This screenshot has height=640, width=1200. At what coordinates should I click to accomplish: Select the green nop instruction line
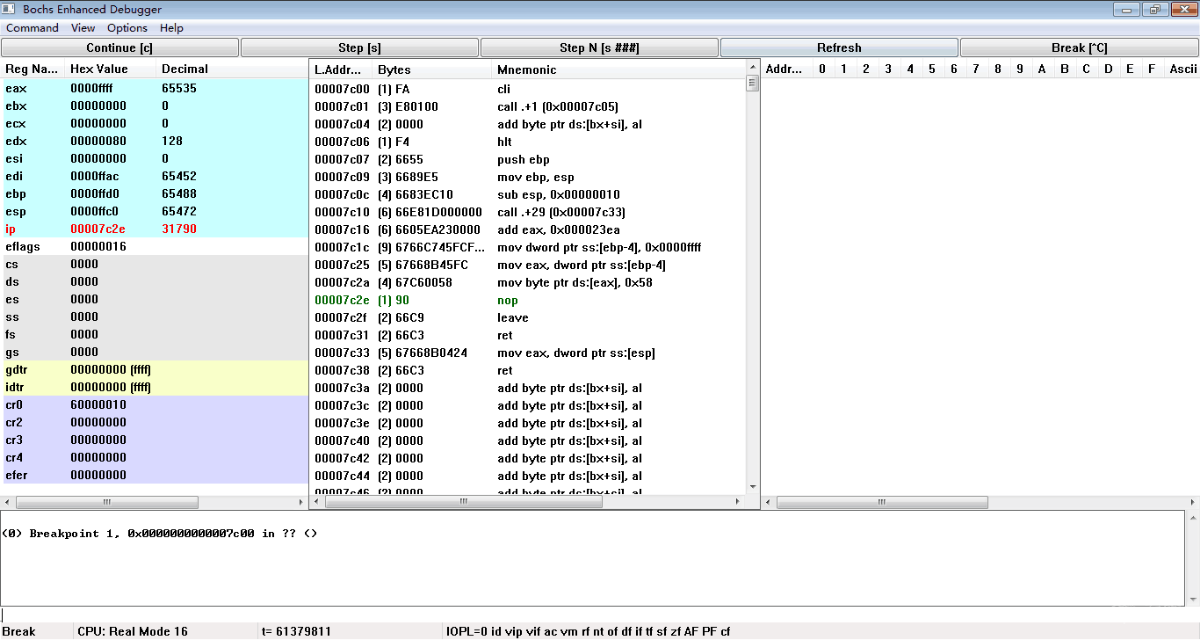click(528, 300)
